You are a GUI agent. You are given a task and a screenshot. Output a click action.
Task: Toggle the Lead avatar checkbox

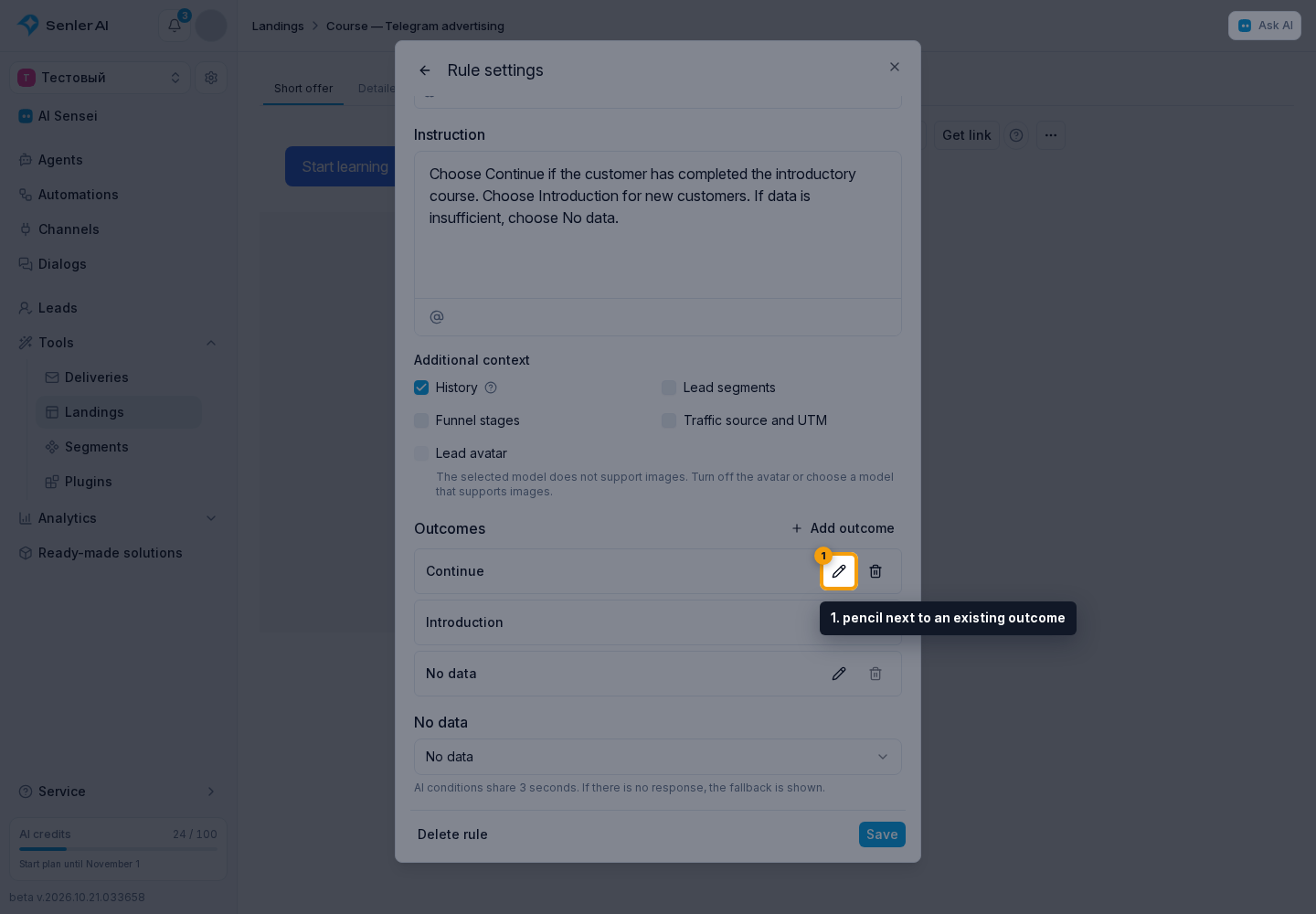point(421,453)
